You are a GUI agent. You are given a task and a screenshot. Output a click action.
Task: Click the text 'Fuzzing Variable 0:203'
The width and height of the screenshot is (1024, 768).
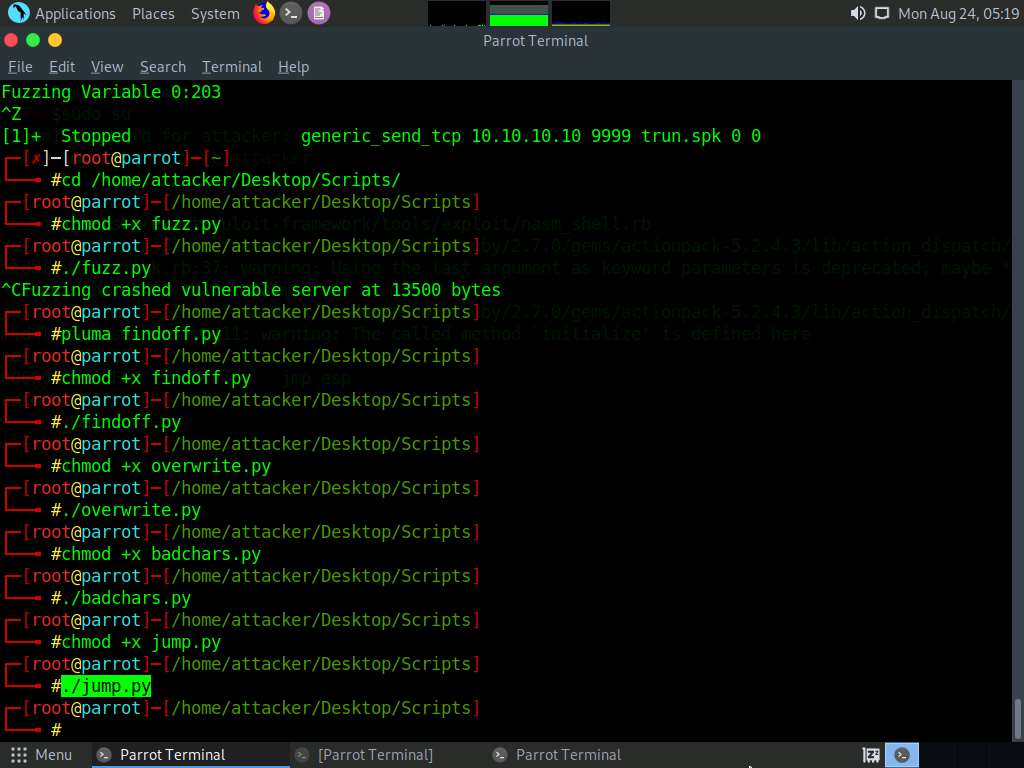pos(111,92)
